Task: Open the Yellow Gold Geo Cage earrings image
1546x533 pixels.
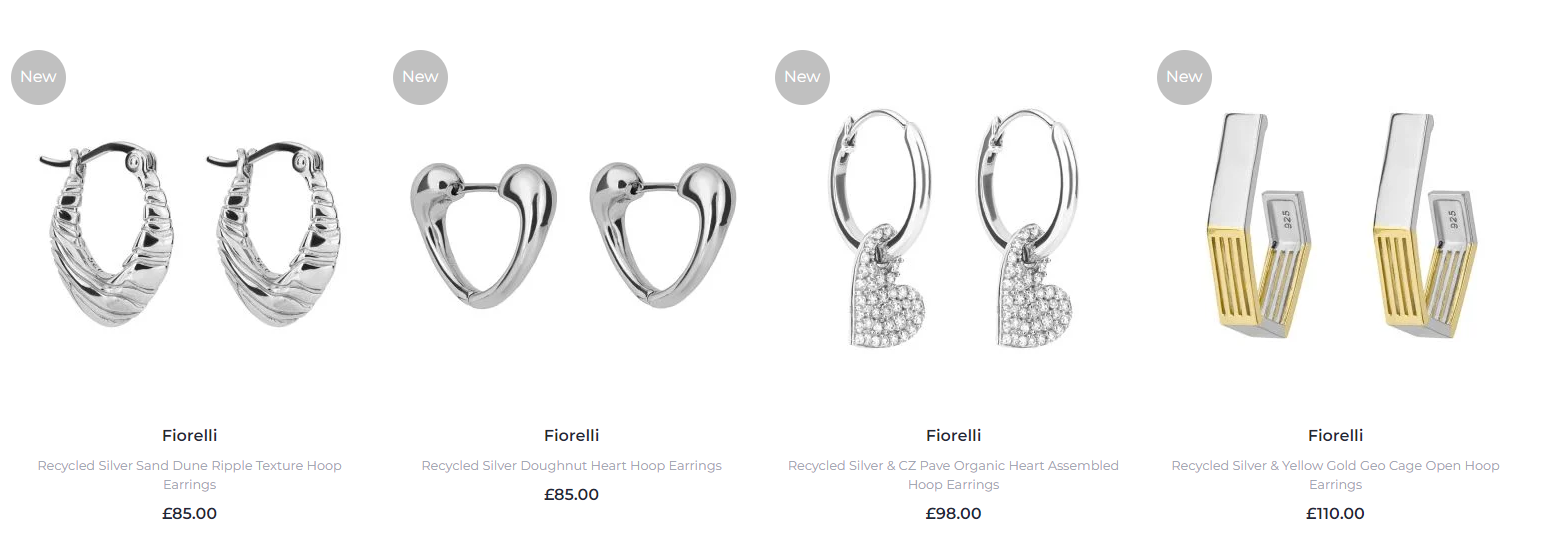Action: point(1336,225)
